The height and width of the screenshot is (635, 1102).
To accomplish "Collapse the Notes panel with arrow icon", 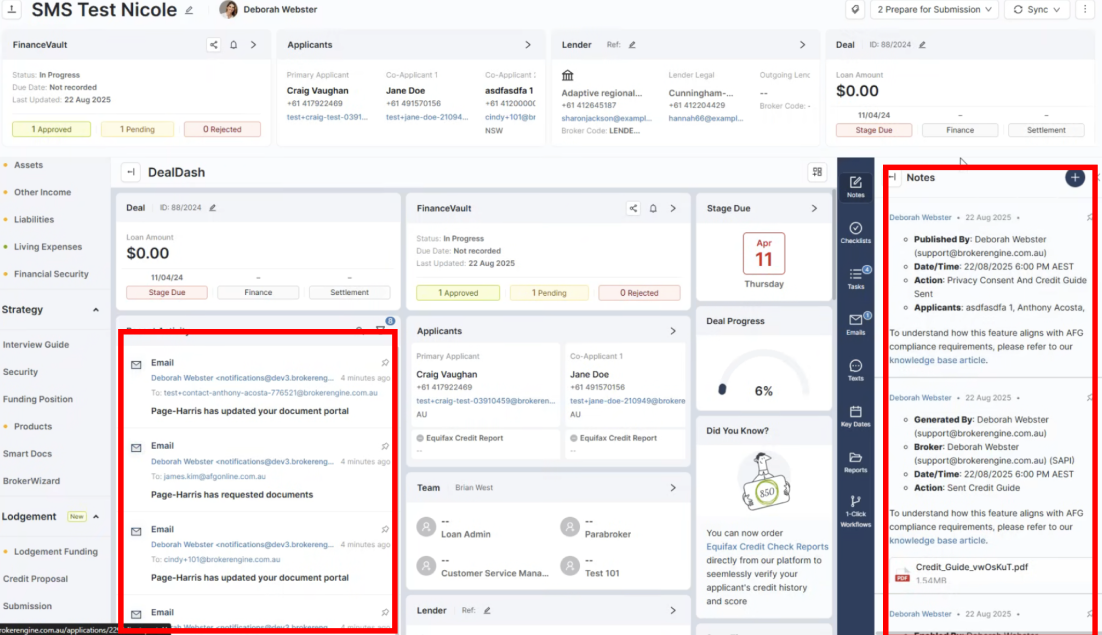I will point(893,178).
